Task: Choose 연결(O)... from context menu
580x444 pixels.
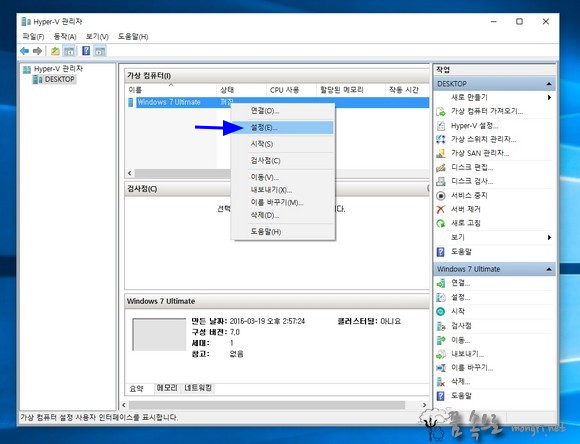Action: pyautogui.click(x=283, y=111)
